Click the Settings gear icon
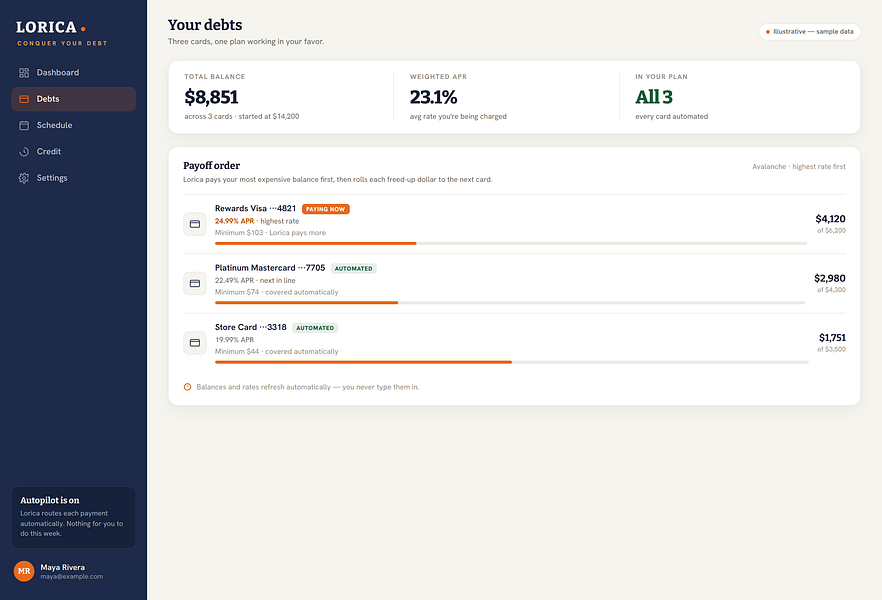Screen dimensions: 882x600 click(x=24, y=178)
